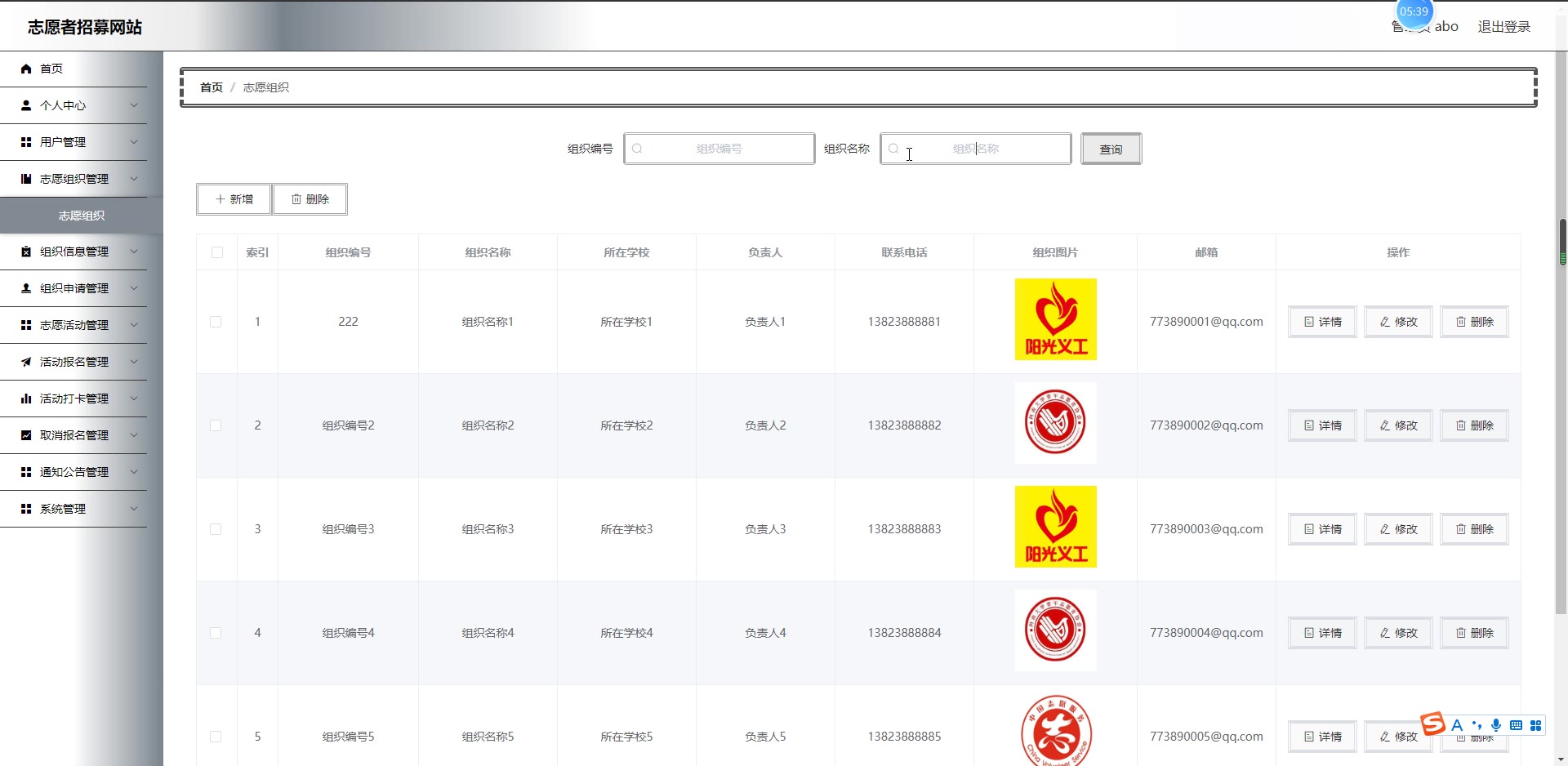
Task: Click the input method microphone icon
Action: 1496,725
